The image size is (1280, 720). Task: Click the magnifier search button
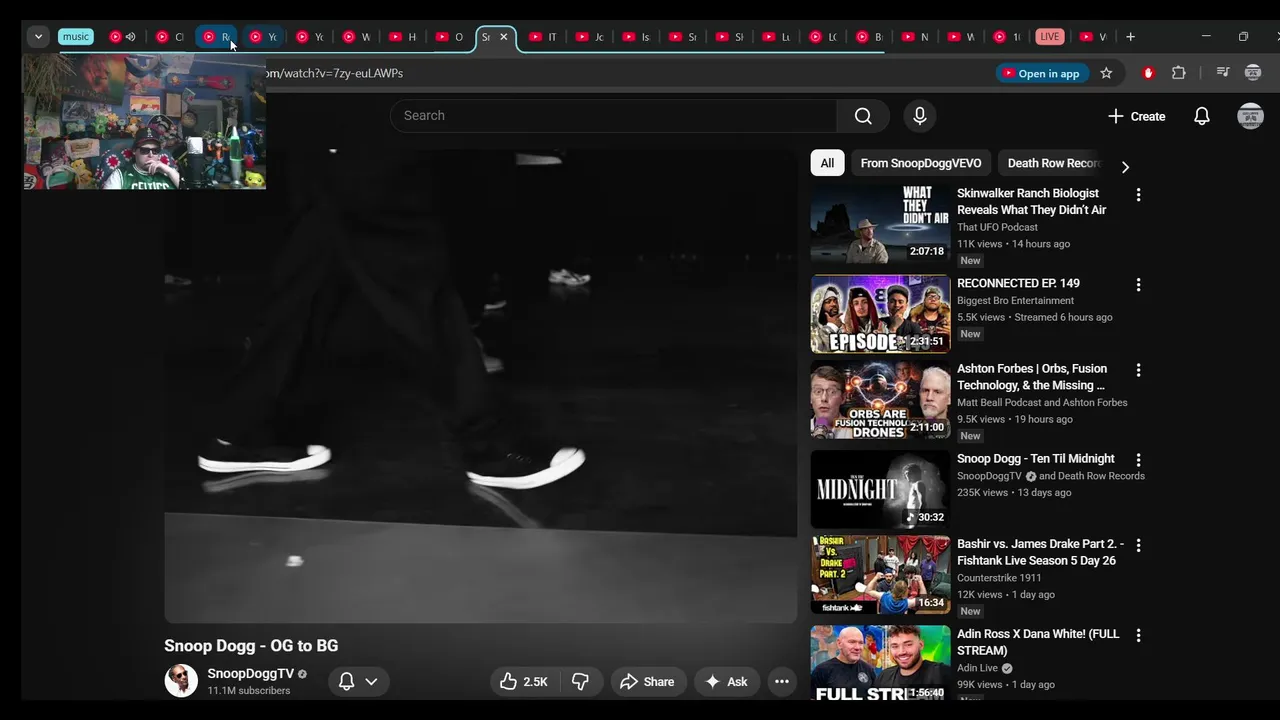tap(863, 116)
